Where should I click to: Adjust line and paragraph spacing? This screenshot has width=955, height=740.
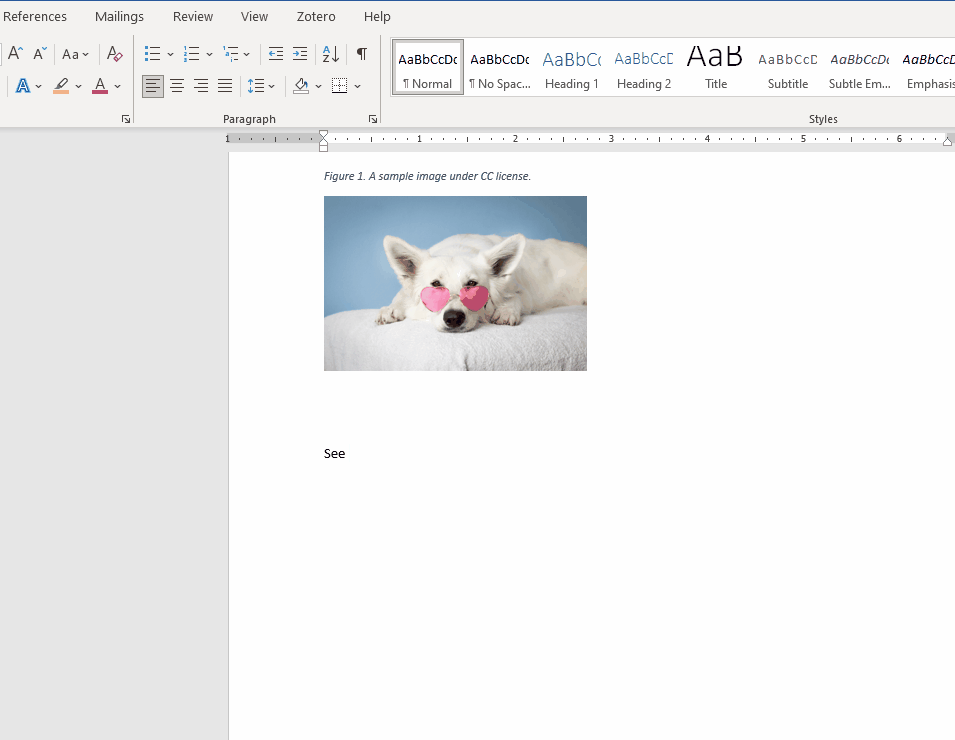point(256,86)
